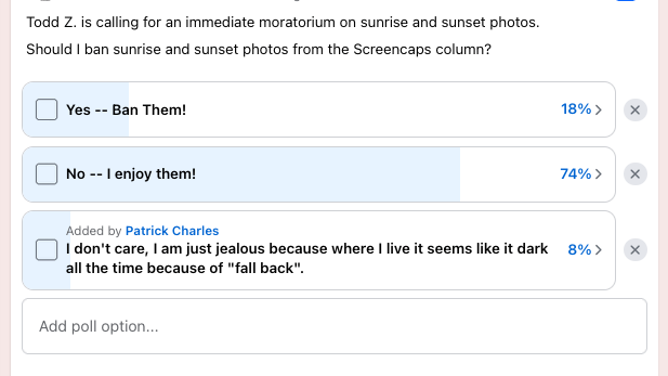Click the "Should I ban sunrise" question text
This screenshot has width=668, height=376.
259,49
